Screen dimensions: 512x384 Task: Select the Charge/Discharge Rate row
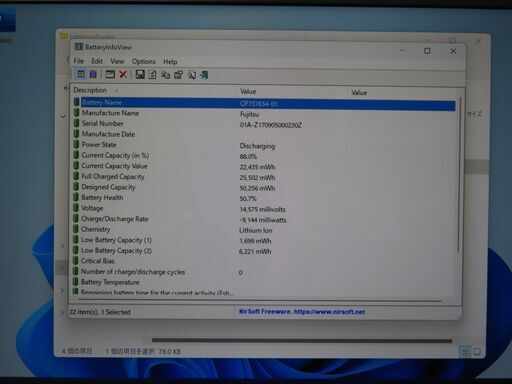pyautogui.click(x=264, y=219)
